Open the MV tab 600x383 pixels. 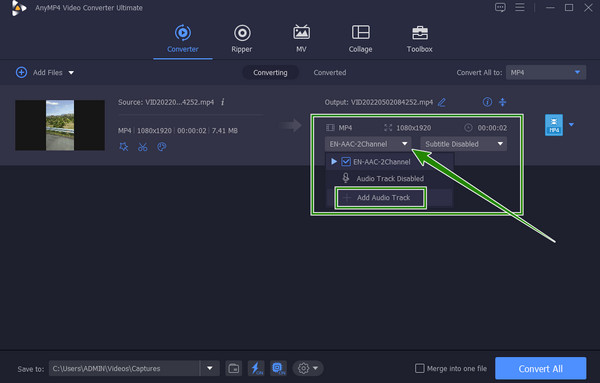pos(301,39)
